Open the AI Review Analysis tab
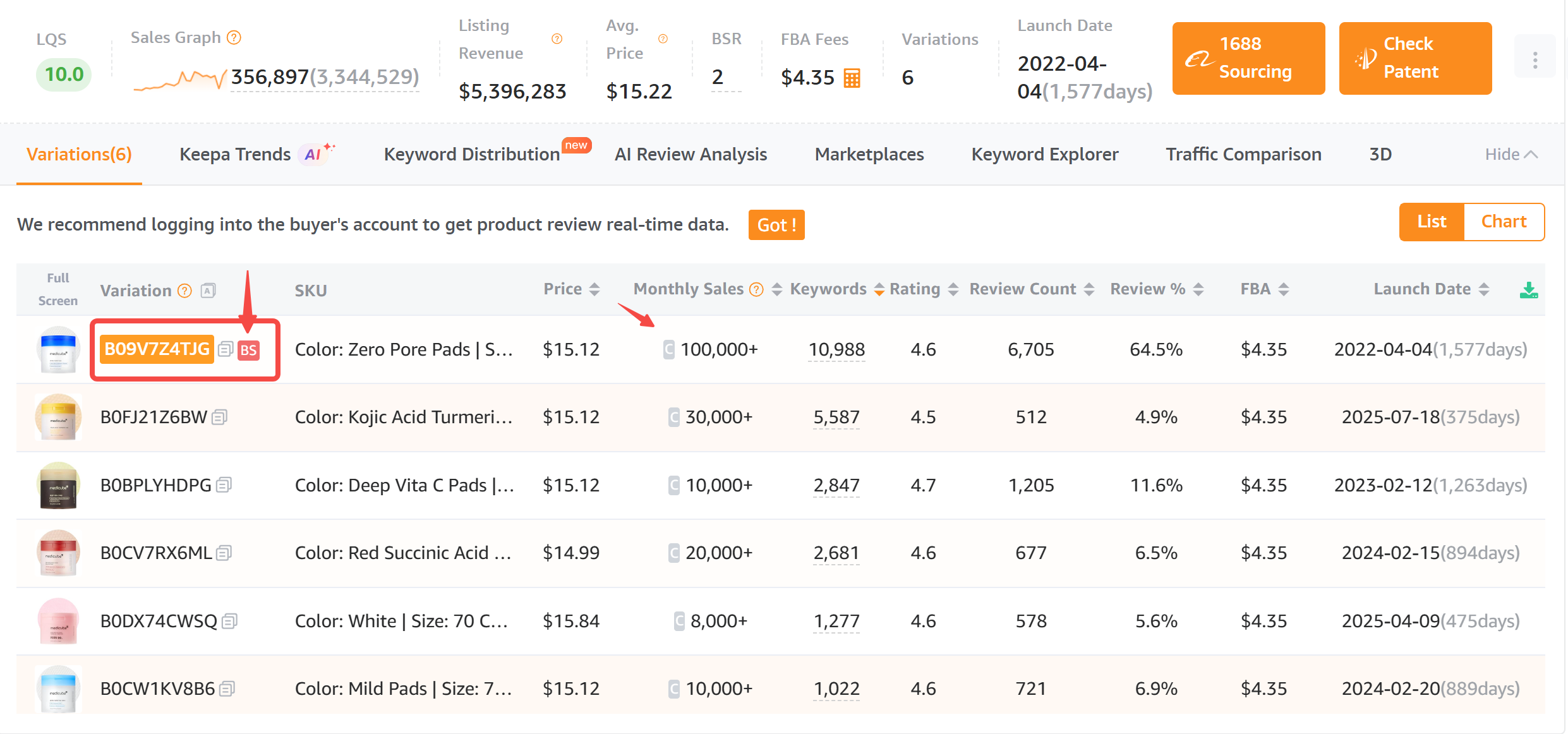The height and width of the screenshot is (734, 1568). [691, 154]
